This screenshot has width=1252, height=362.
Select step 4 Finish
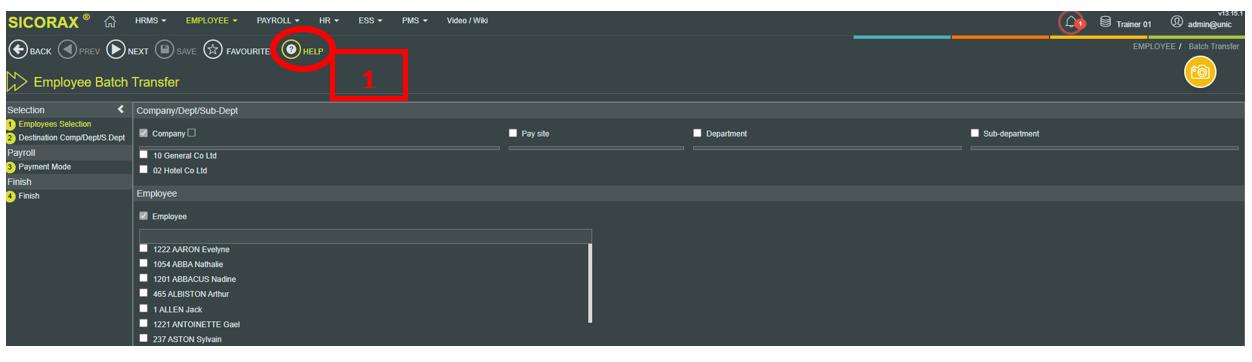click(x=29, y=196)
